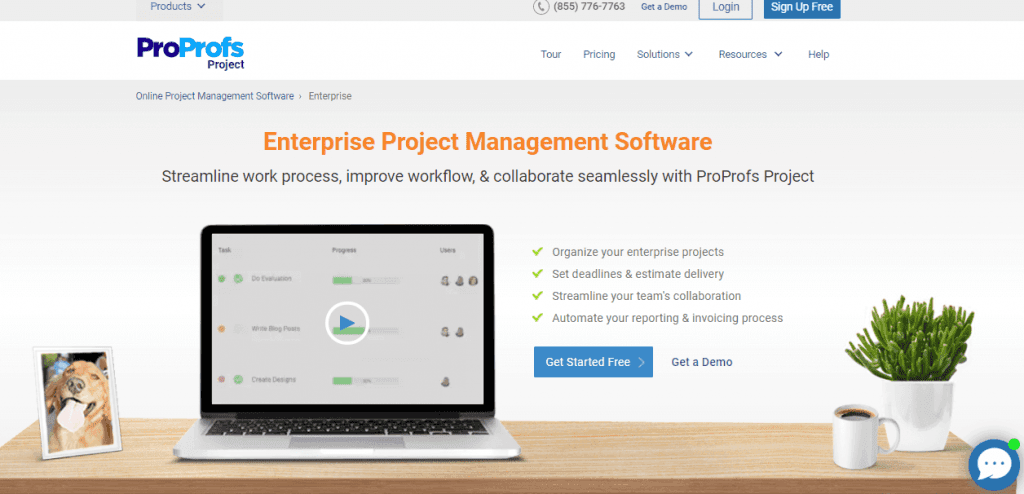Click the Sign Up Free button
The height and width of the screenshot is (494, 1024).
coord(802,7)
